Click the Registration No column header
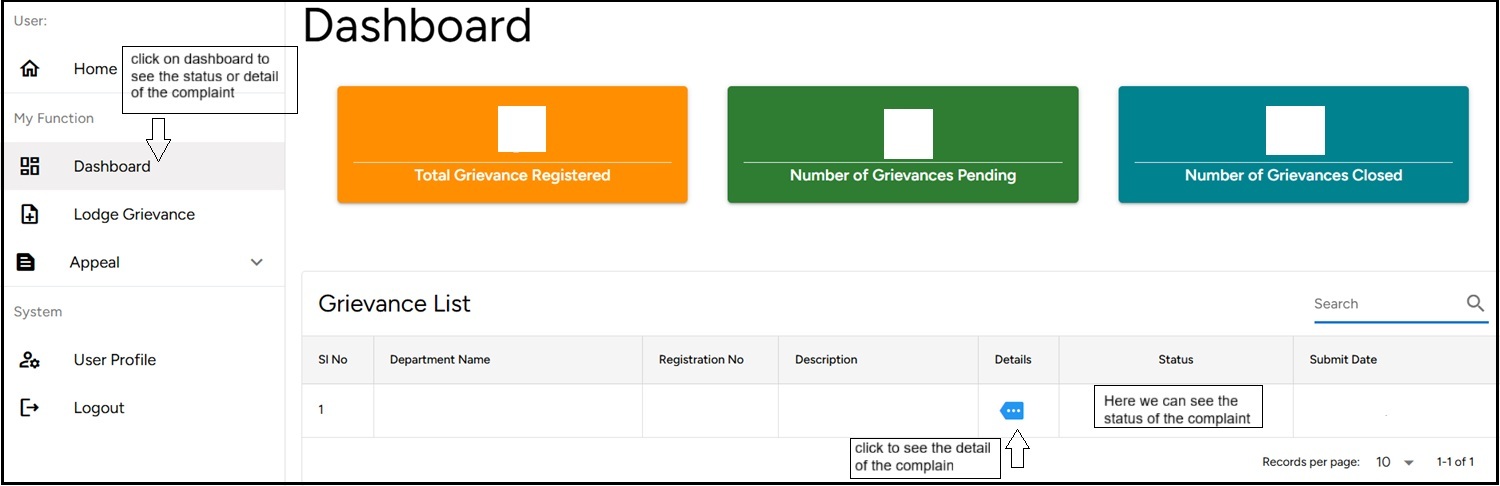 [x=701, y=360]
